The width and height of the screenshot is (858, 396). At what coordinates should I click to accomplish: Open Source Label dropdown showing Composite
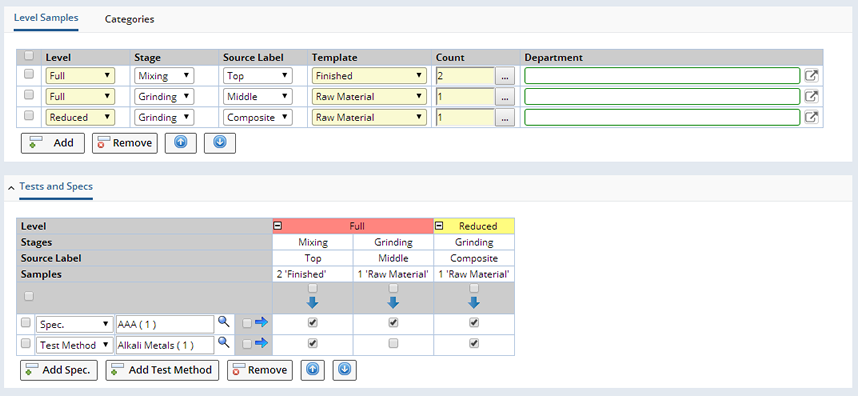(x=258, y=118)
